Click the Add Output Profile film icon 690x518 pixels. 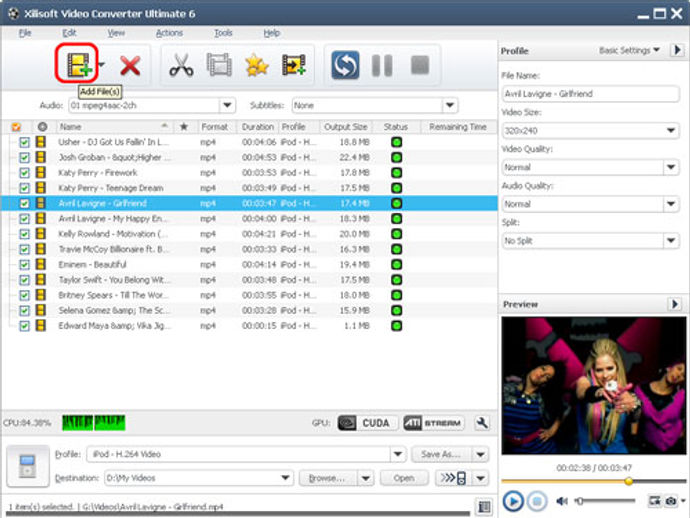tap(294, 65)
